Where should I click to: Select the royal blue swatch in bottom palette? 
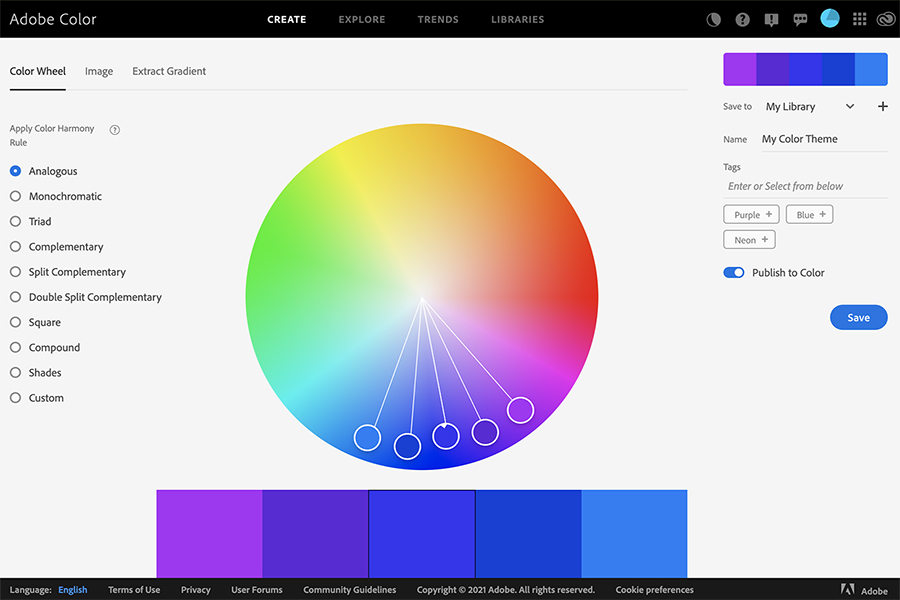(528, 533)
